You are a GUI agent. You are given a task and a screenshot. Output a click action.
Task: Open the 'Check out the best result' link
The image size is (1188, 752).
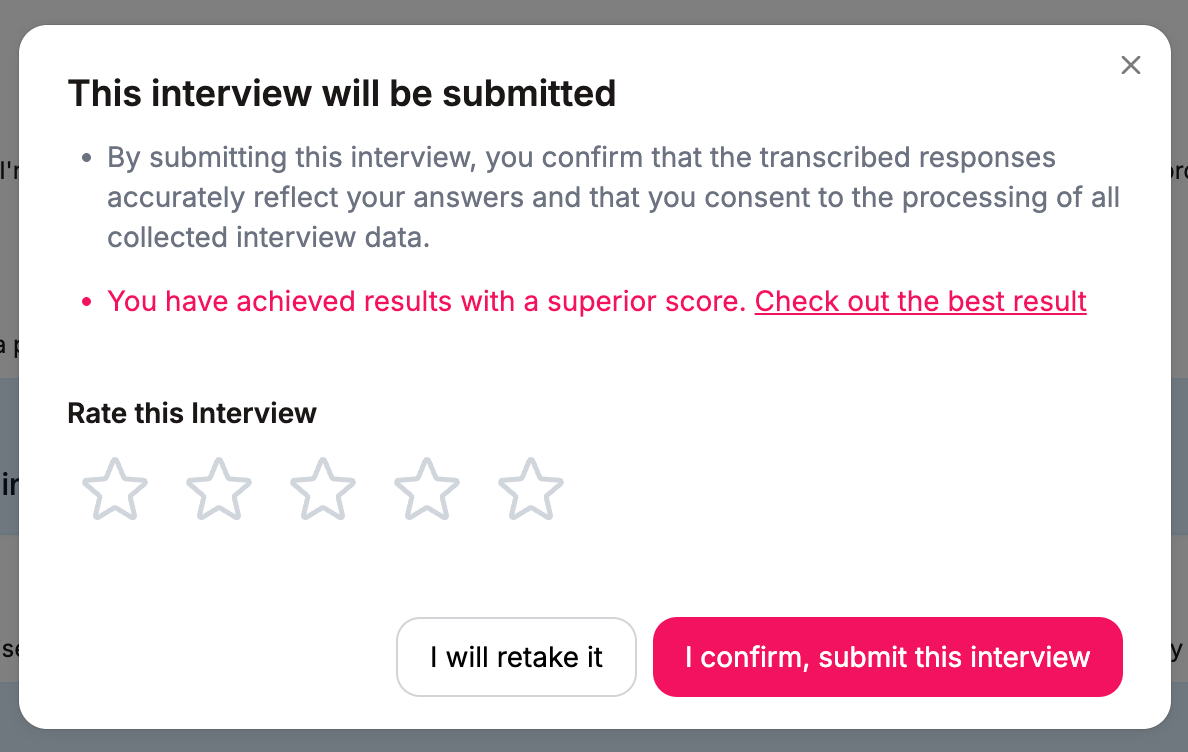tap(921, 301)
